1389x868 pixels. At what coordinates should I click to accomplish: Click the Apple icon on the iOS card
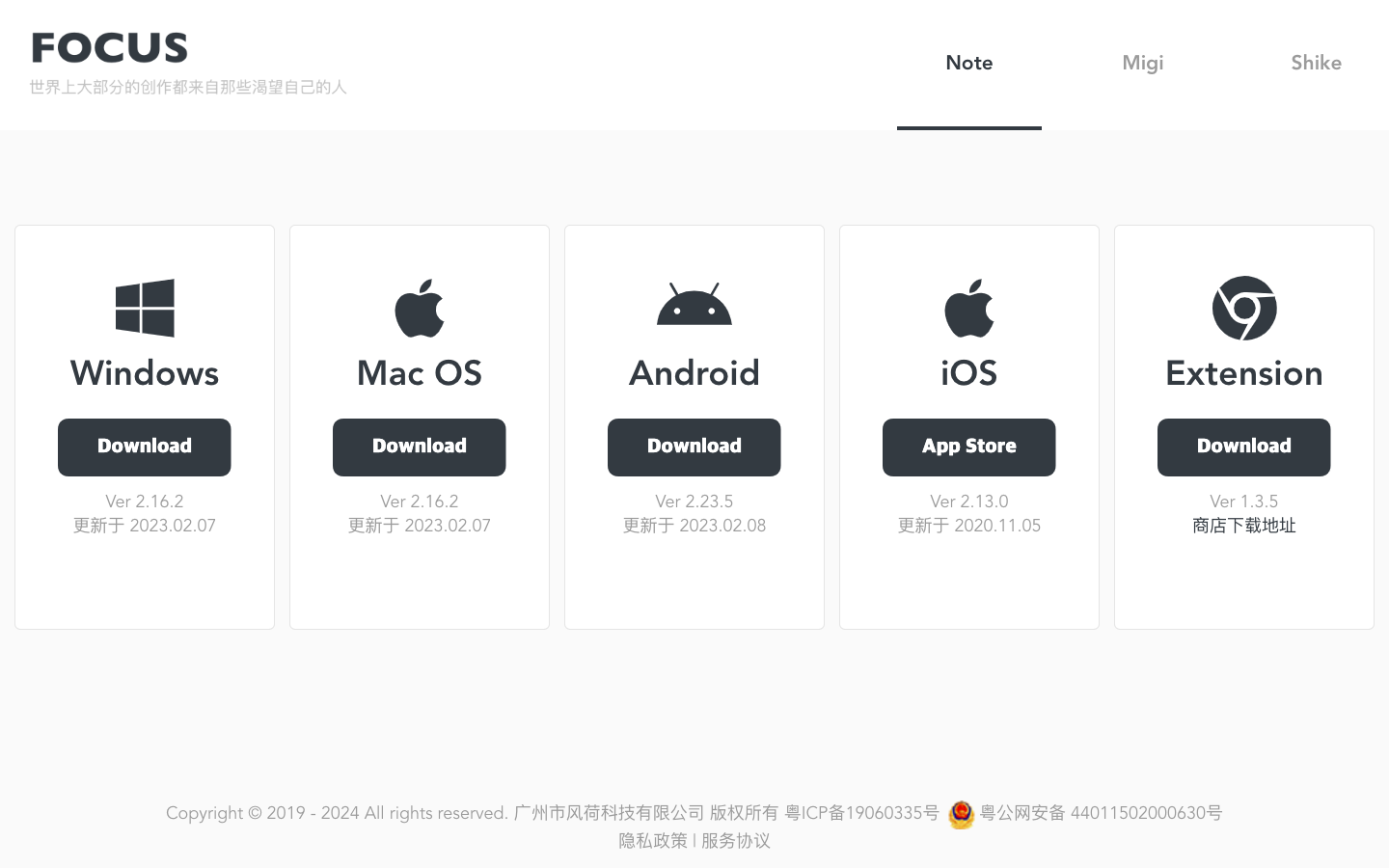coord(968,307)
